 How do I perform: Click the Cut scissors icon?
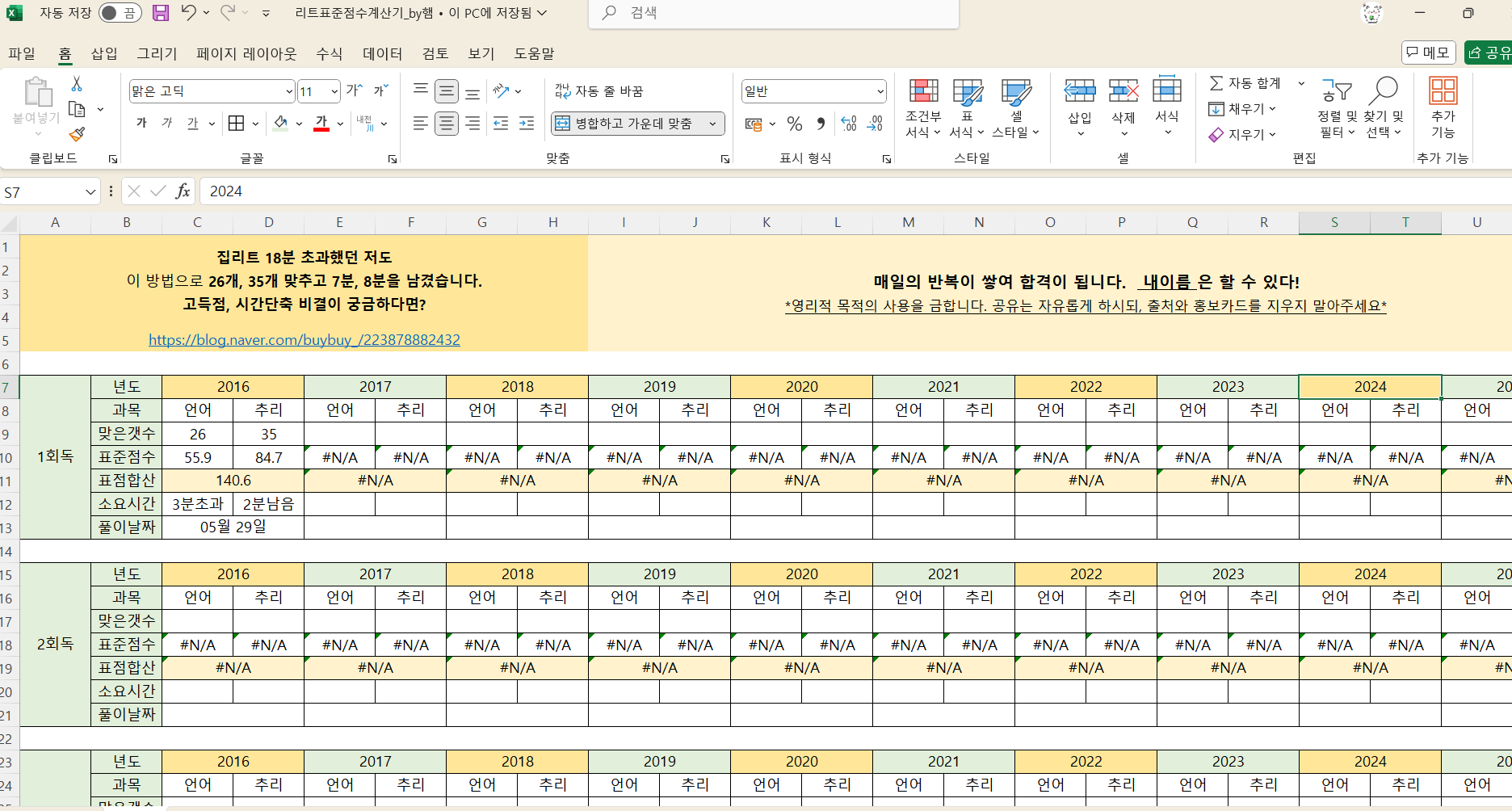tap(77, 84)
